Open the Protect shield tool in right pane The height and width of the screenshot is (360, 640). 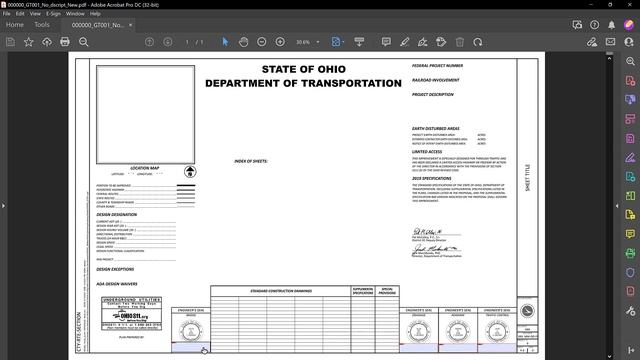point(630,272)
